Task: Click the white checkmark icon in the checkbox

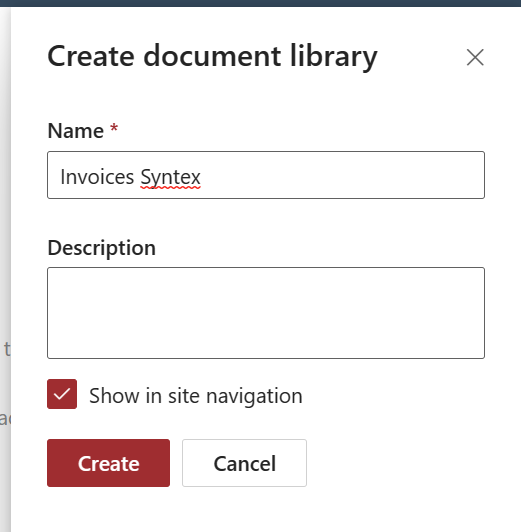Action: click(x=62, y=394)
